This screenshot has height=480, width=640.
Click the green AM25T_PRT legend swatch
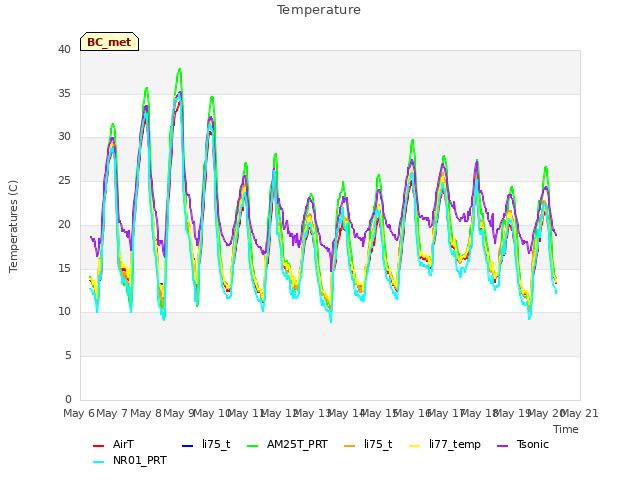pos(253,445)
